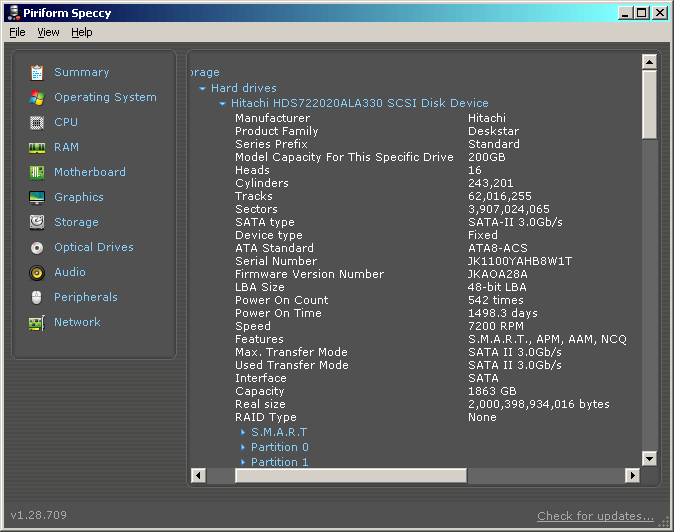Screen dimensions: 674x532
Task: Click the Features value S.M.A.R.T., APM, AAM, NCQ
Action: pos(547,339)
